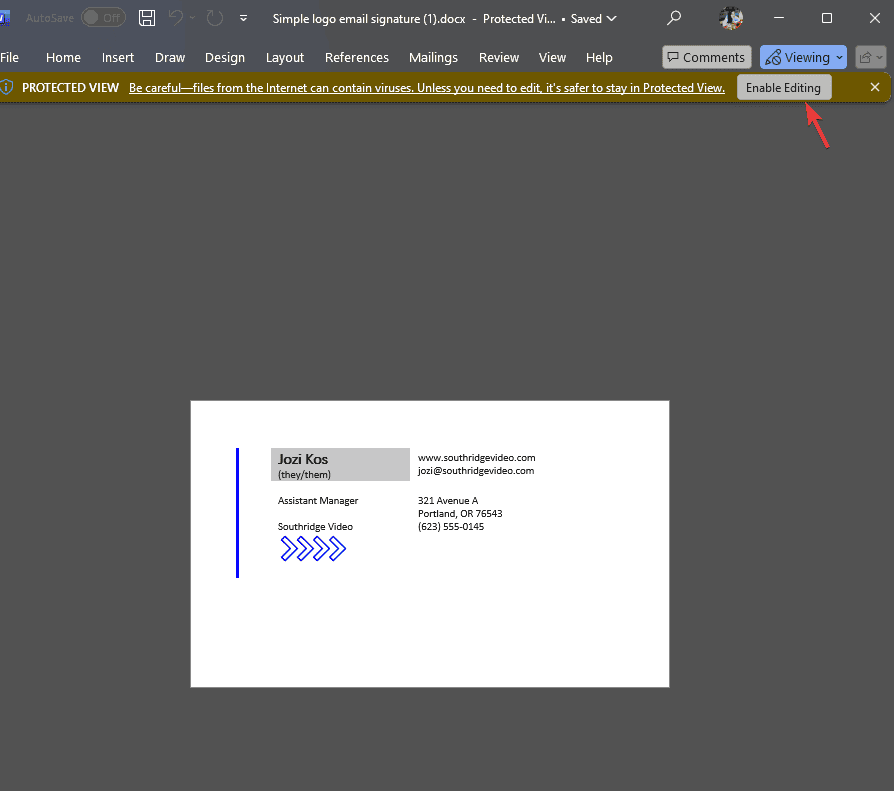The height and width of the screenshot is (791, 894).
Task: Click the phone number (623) 555-0145
Action: (450, 527)
